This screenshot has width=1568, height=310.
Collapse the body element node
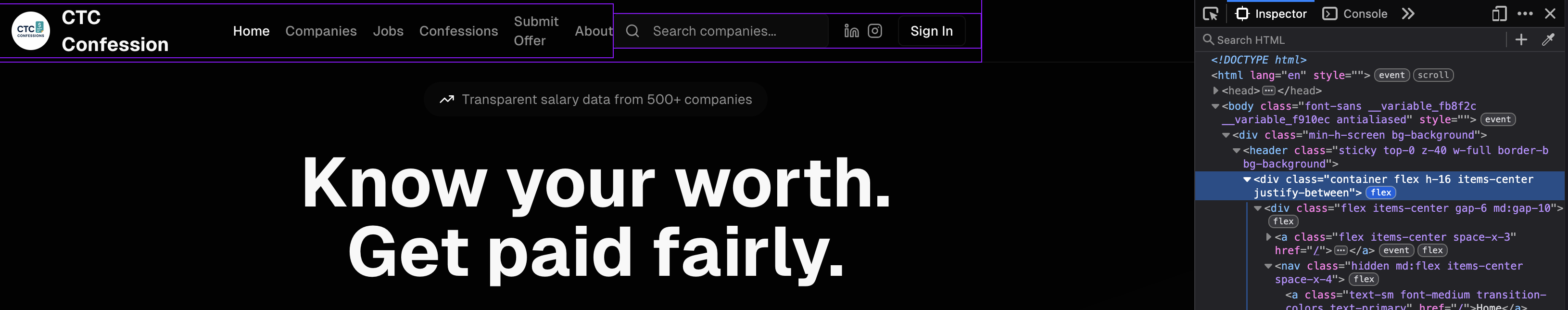1215,106
